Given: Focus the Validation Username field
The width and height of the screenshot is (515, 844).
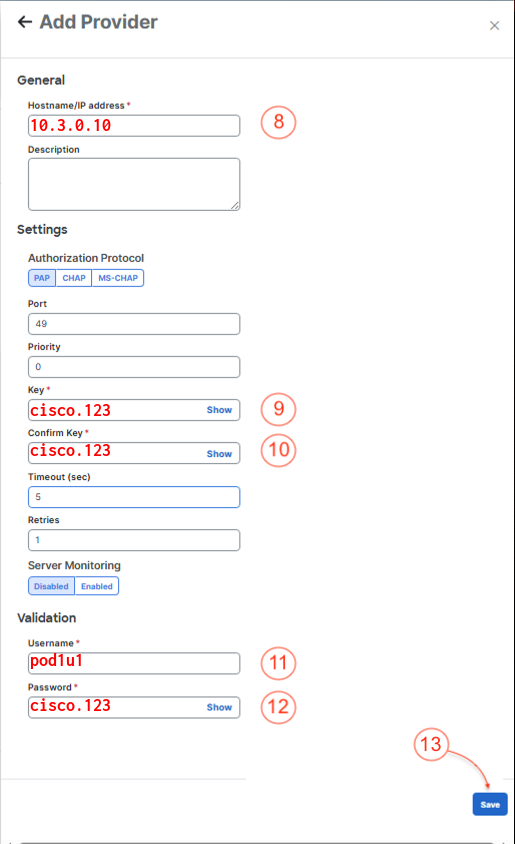Looking at the screenshot, I should 134,663.
